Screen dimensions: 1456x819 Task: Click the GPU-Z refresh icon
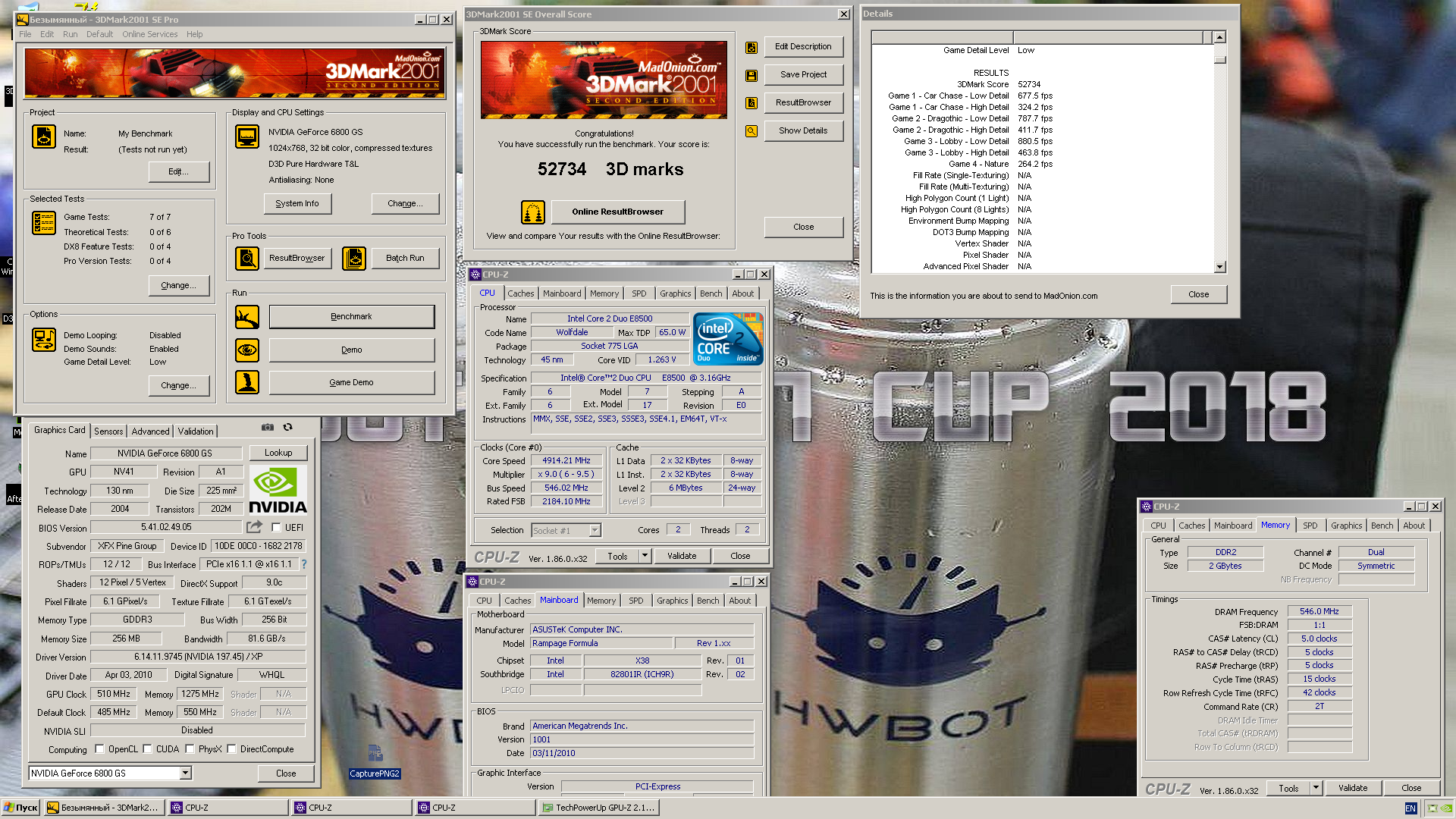pos(288,428)
